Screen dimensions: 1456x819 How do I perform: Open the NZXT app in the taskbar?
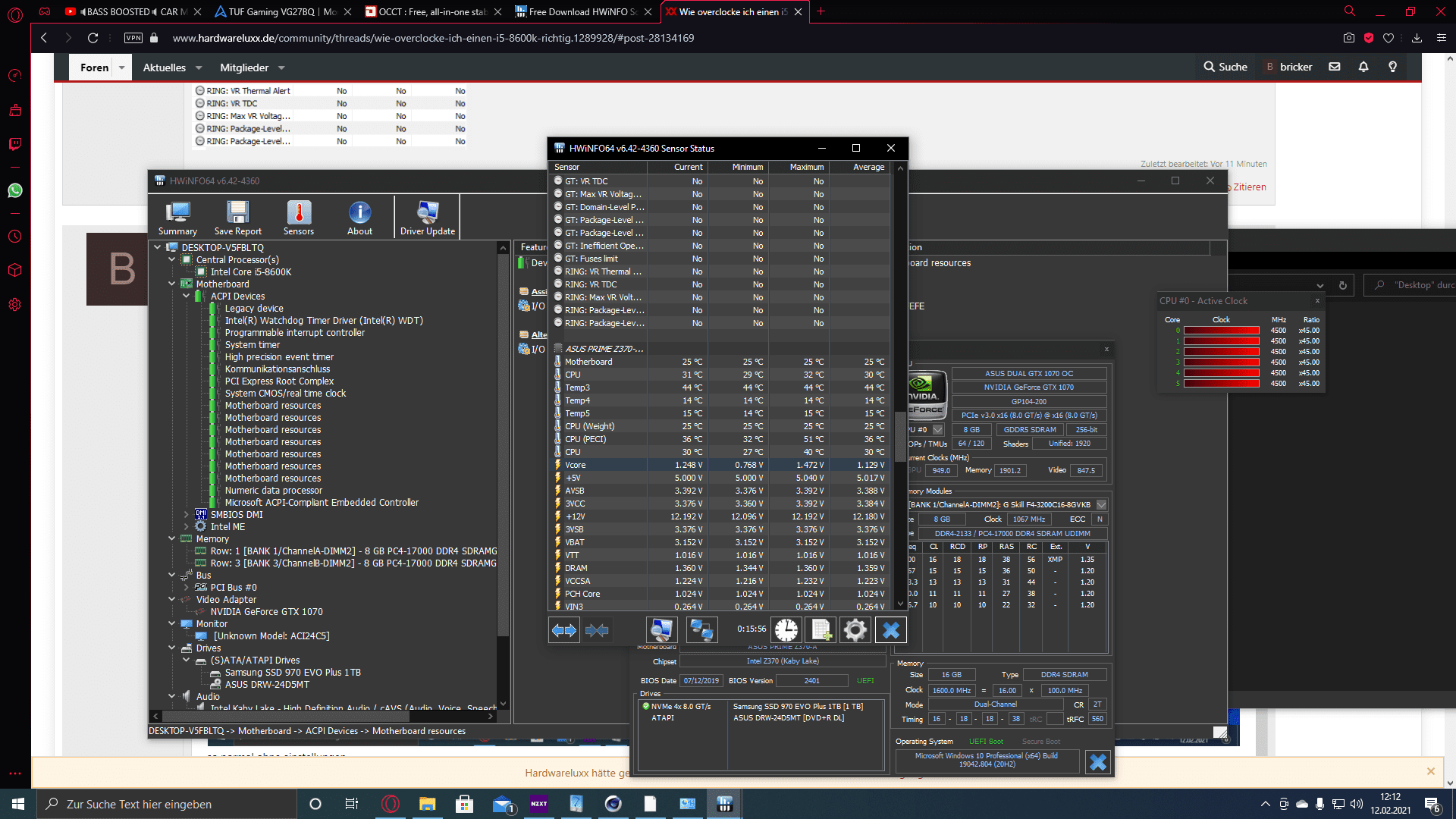pyautogui.click(x=539, y=804)
